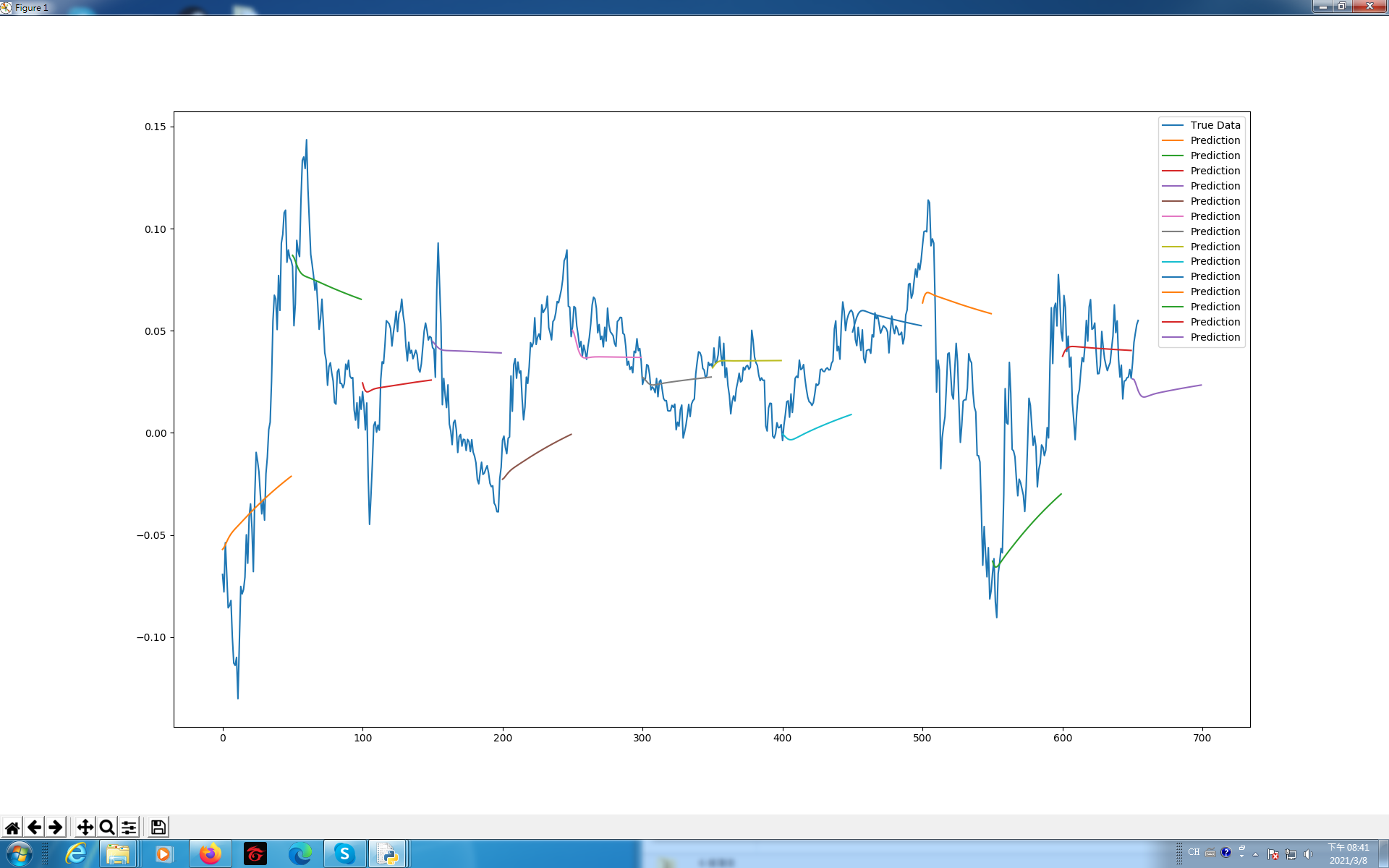
Task: Click the Action Center flag icon
Action: click(x=1273, y=854)
